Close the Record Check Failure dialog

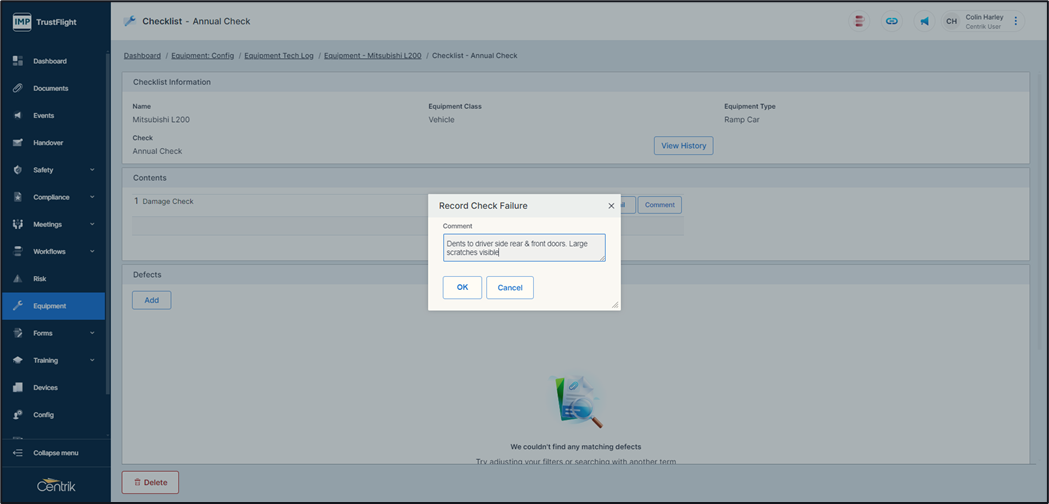611,206
